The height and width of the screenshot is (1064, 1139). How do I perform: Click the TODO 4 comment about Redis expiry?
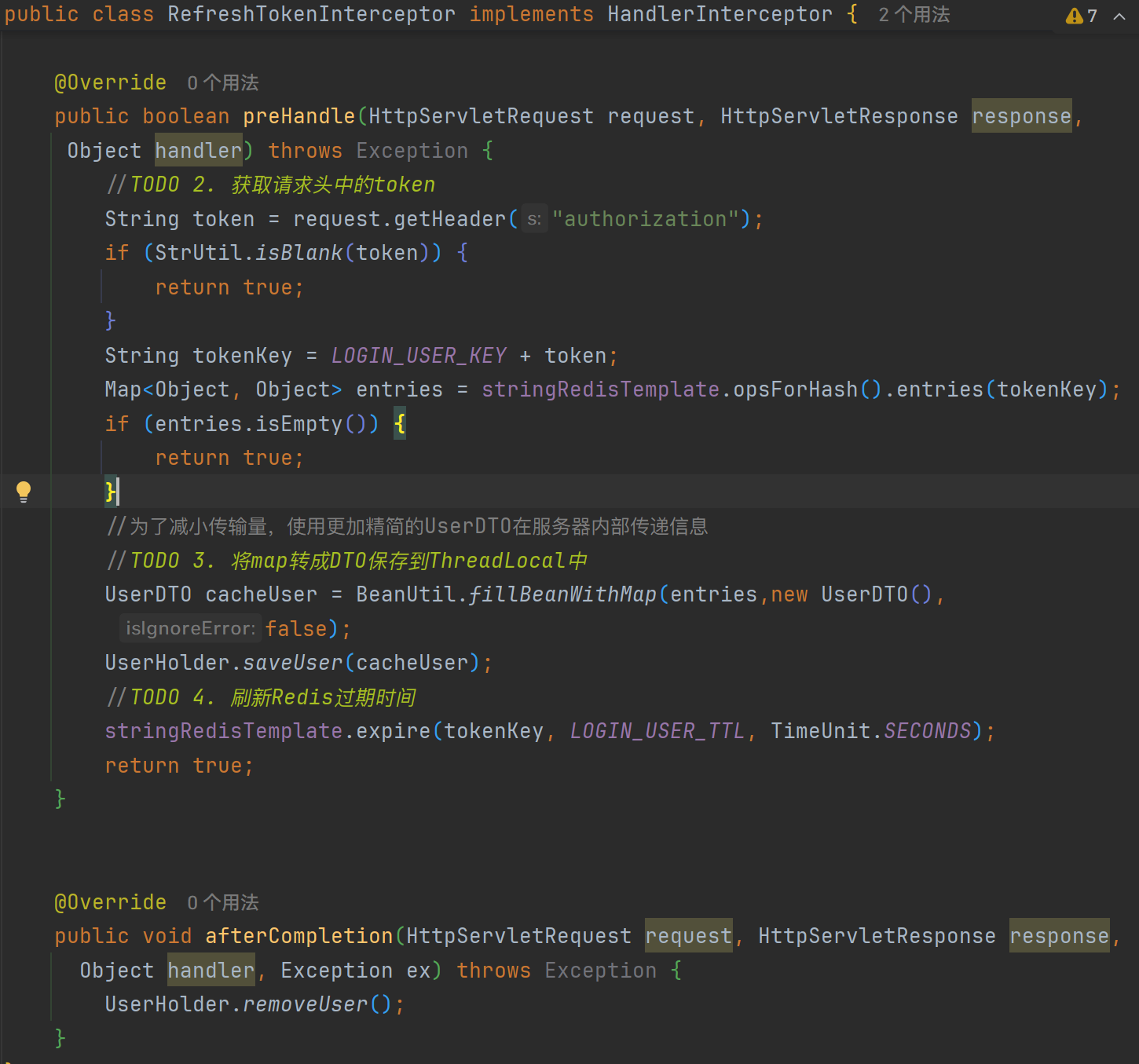point(261,697)
